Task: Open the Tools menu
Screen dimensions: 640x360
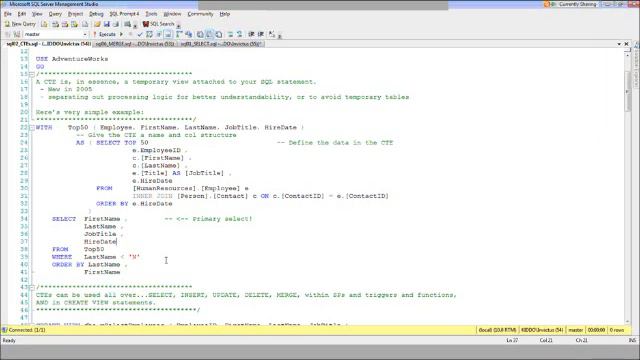Action: tap(151, 14)
